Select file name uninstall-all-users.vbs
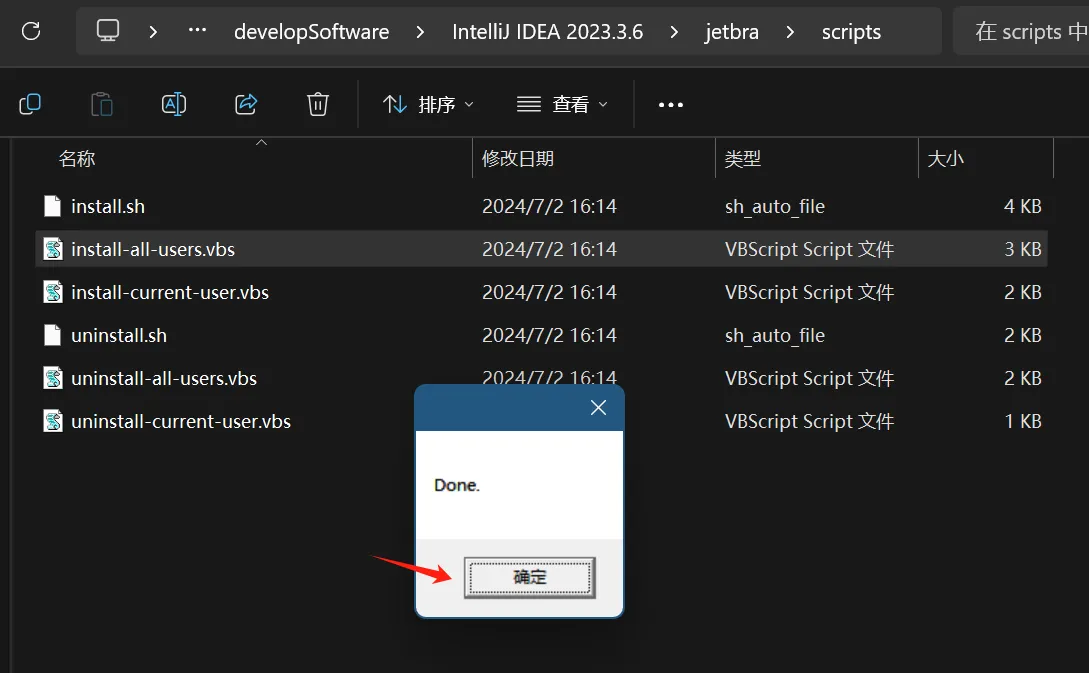1089x673 pixels. (164, 379)
